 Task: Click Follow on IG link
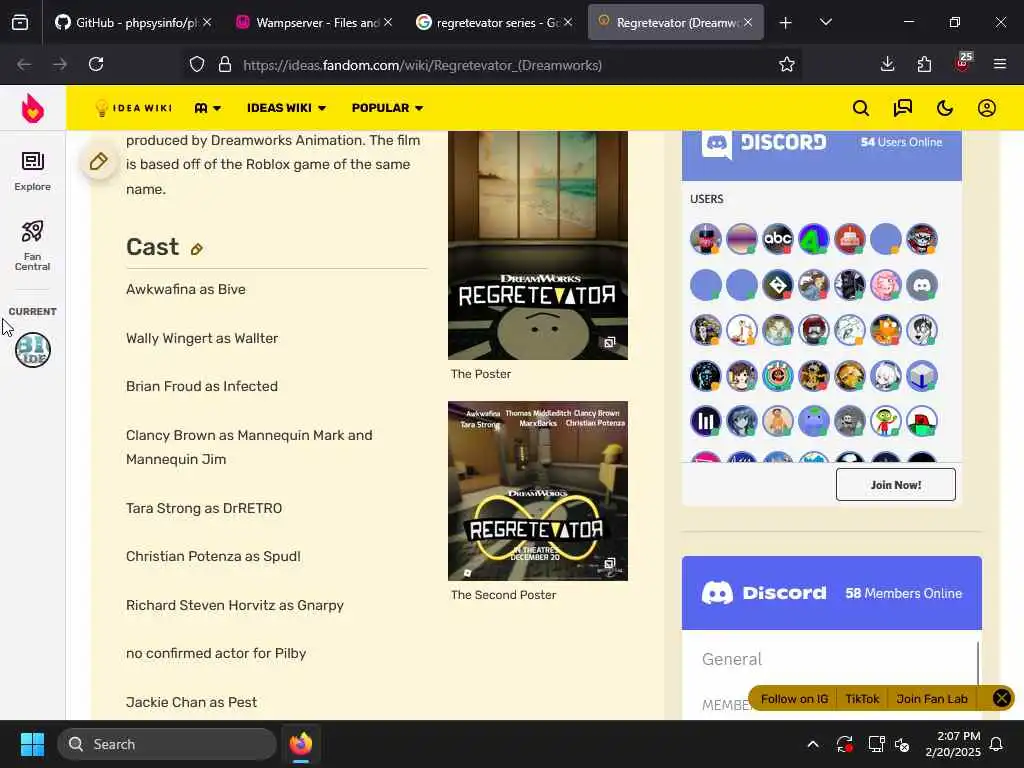click(794, 699)
